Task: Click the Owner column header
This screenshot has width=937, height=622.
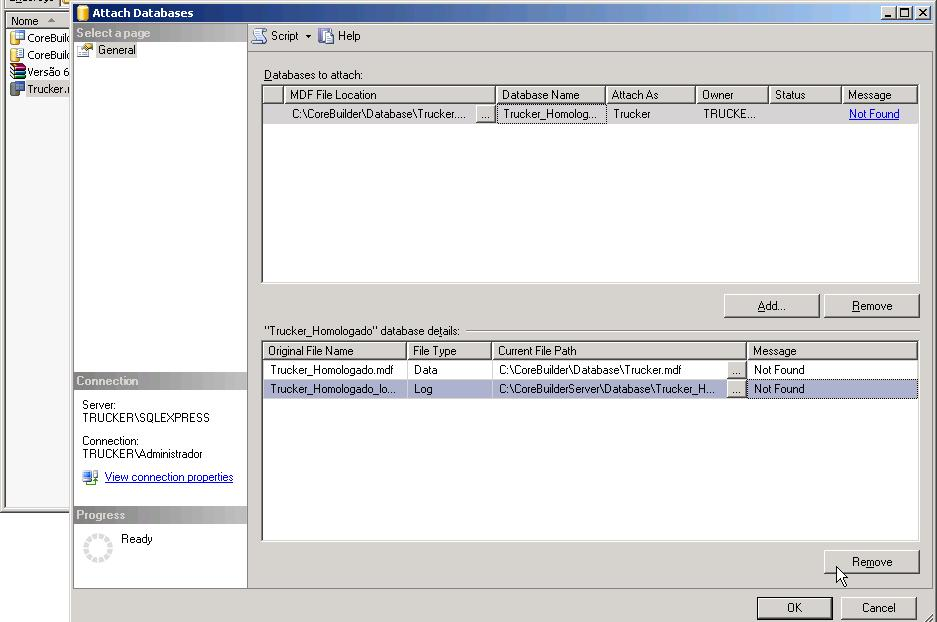Action: (x=732, y=94)
